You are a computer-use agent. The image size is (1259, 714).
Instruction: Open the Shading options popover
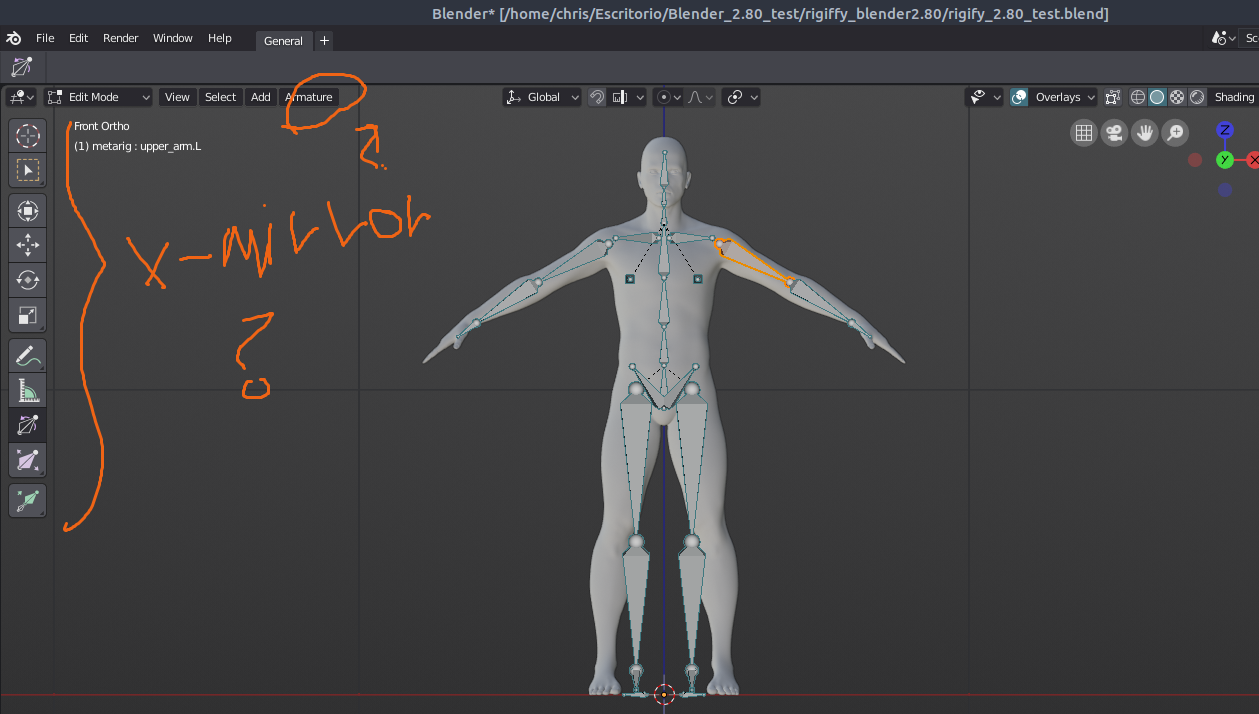[1234, 97]
